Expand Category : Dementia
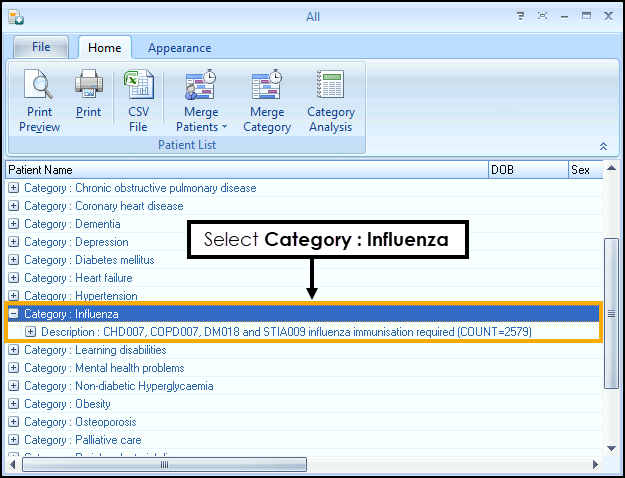 [x=14, y=224]
